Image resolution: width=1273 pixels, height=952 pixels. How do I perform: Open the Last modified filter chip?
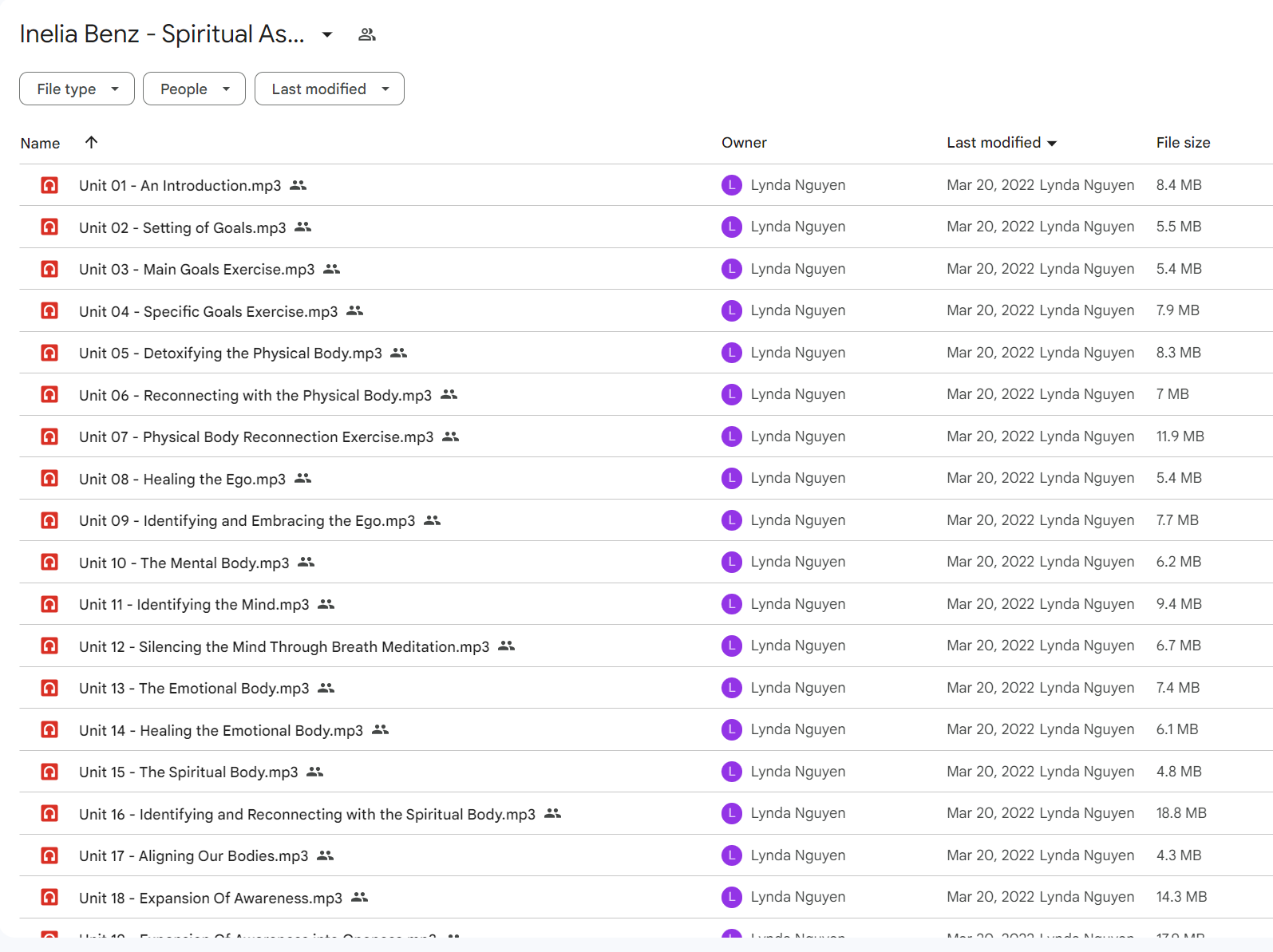pyautogui.click(x=329, y=89)
